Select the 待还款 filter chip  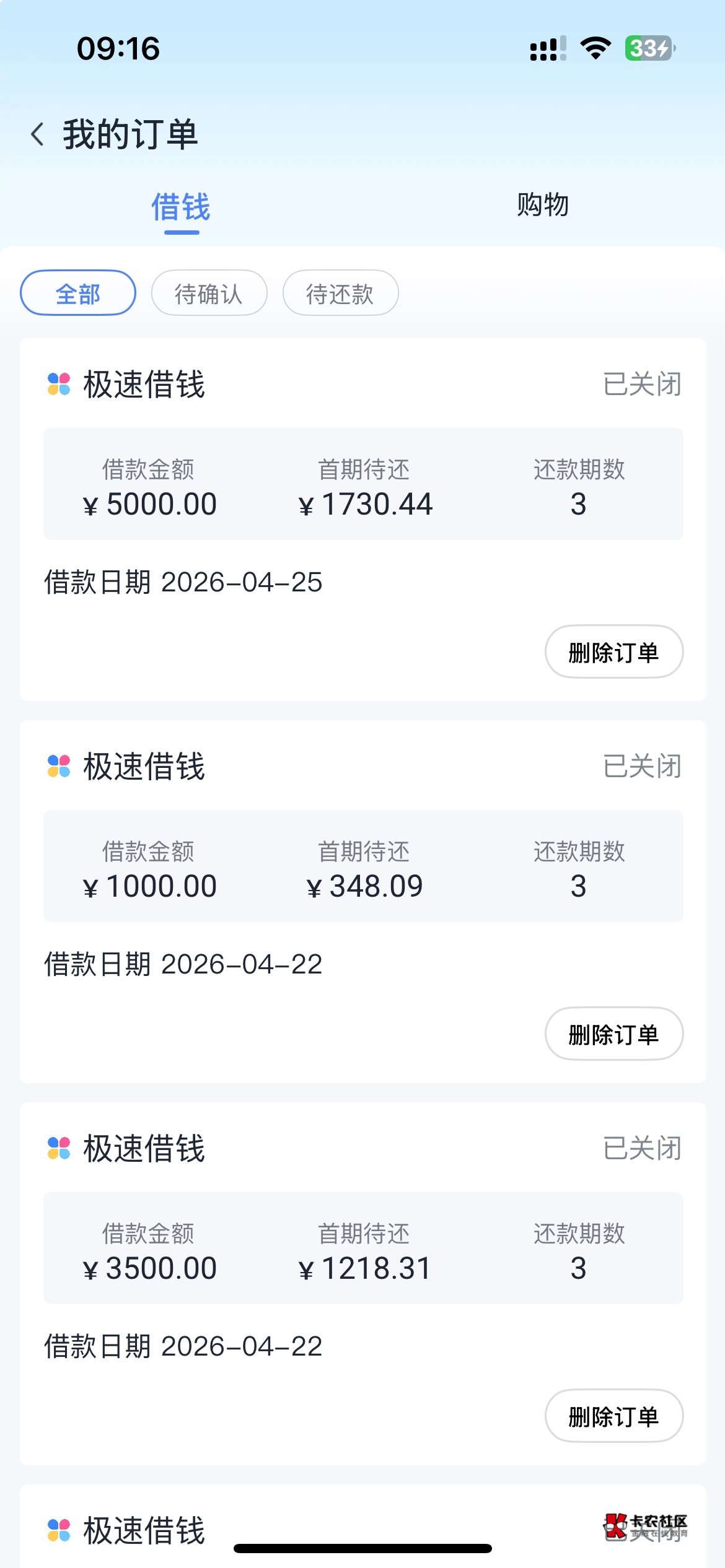pos(340,293)
